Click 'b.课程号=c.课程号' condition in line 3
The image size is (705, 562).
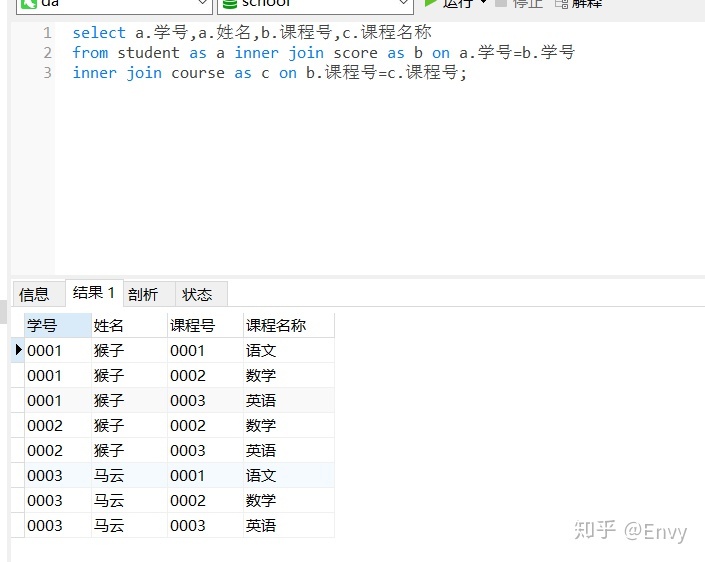tap(382, 72)
